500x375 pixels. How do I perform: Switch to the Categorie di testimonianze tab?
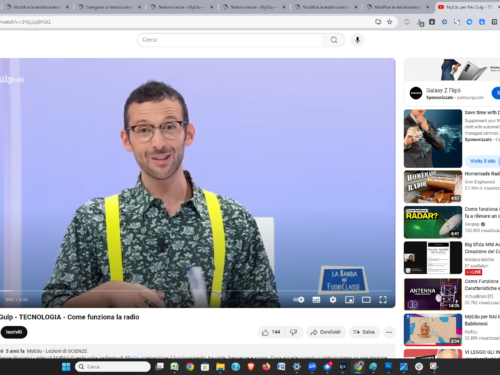[109, 7]
